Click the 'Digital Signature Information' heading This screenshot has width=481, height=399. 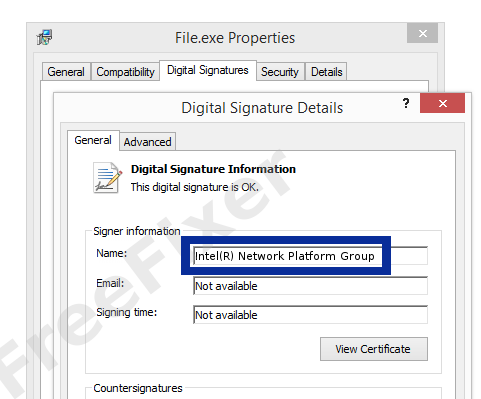(213, 169)
